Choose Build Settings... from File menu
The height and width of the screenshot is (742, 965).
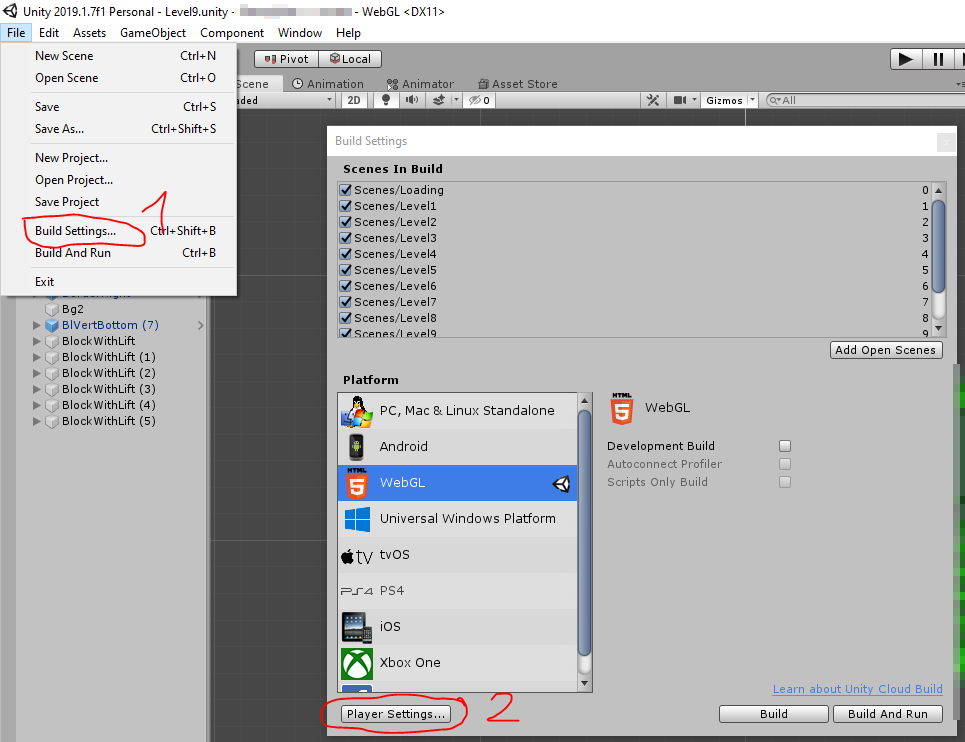[118, 231]
